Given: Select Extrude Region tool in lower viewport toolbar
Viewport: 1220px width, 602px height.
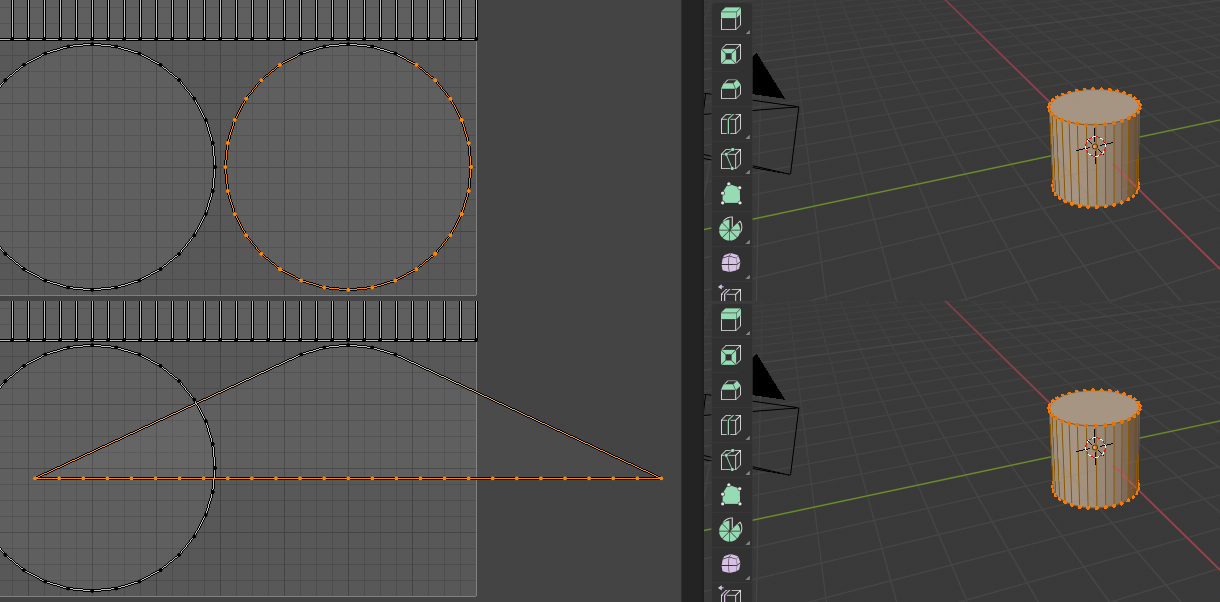Looking at the screenshot, I should pos(731,320).
